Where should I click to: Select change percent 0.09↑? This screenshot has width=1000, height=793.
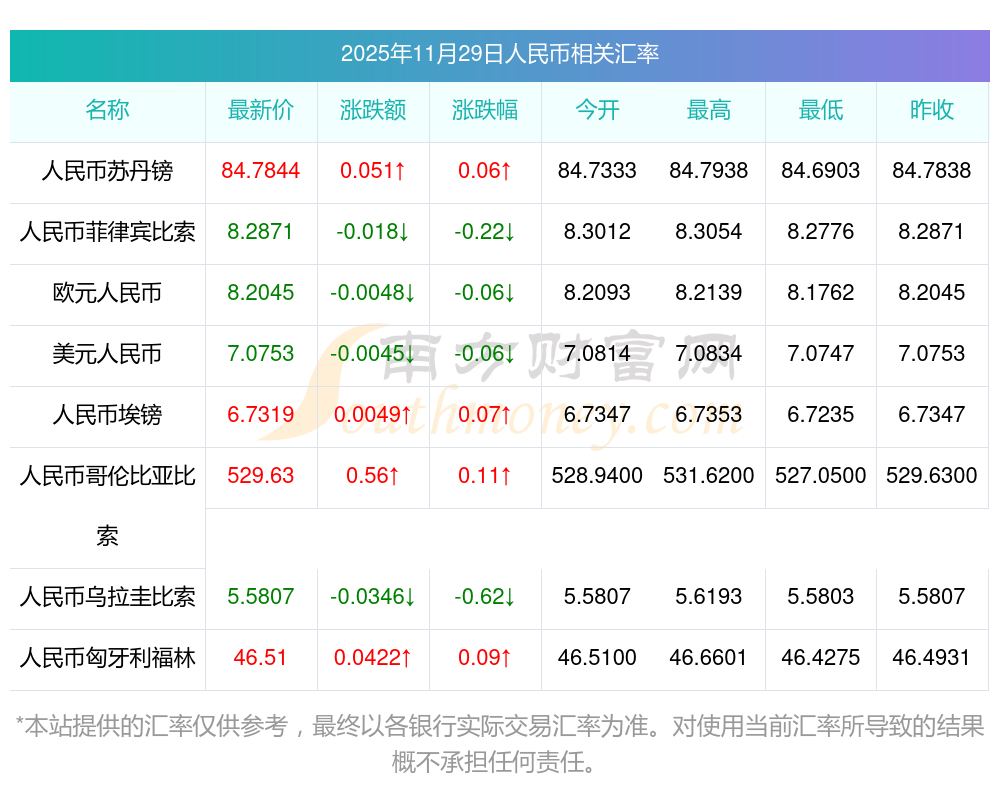(485, 657)
